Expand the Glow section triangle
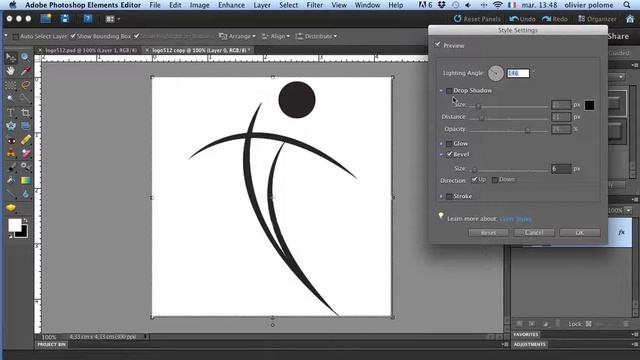The image size is (640, 360). (x=441, y=144)
